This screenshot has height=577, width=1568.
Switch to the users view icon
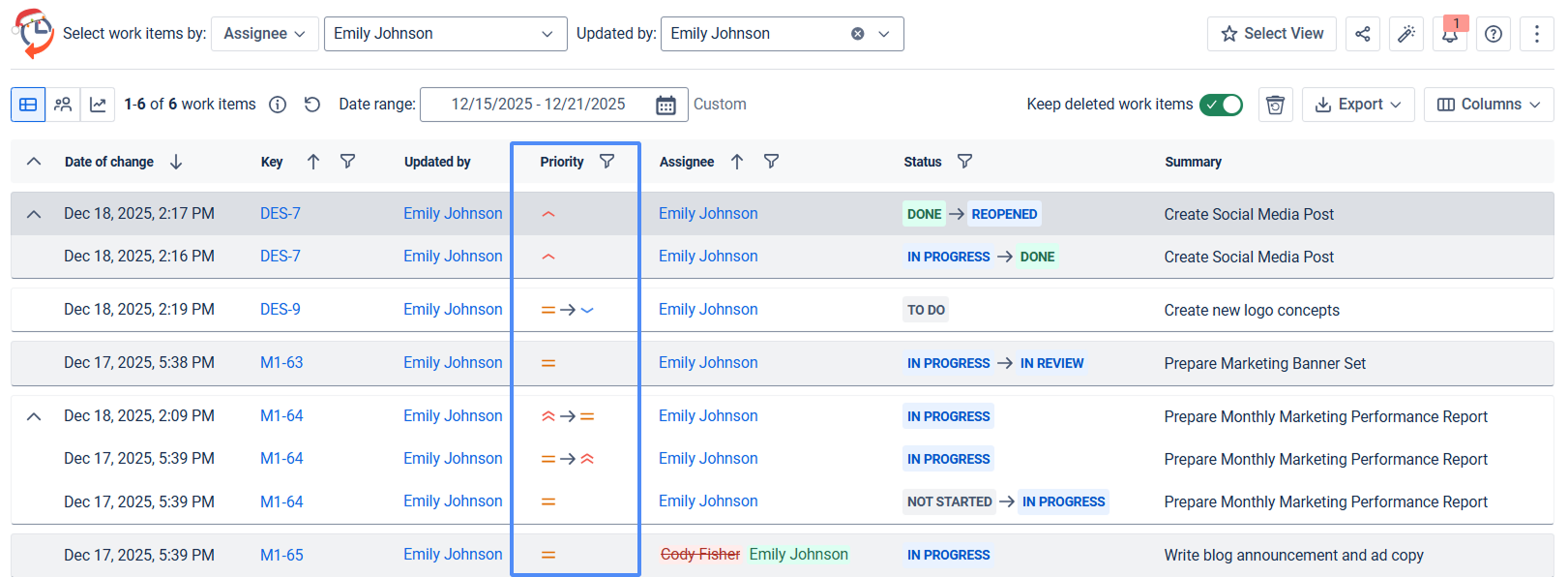(x=63, y=105)
